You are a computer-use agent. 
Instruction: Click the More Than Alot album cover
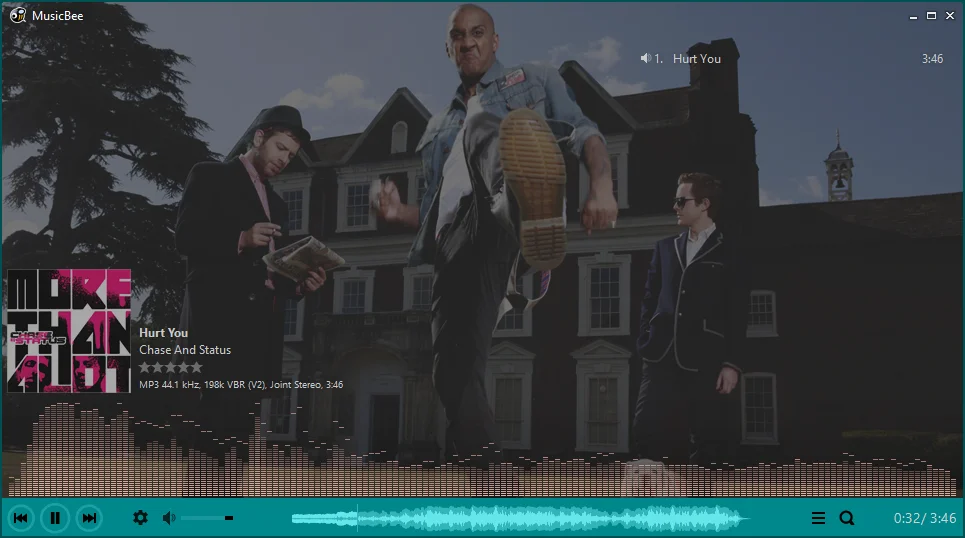coord(69,331)
